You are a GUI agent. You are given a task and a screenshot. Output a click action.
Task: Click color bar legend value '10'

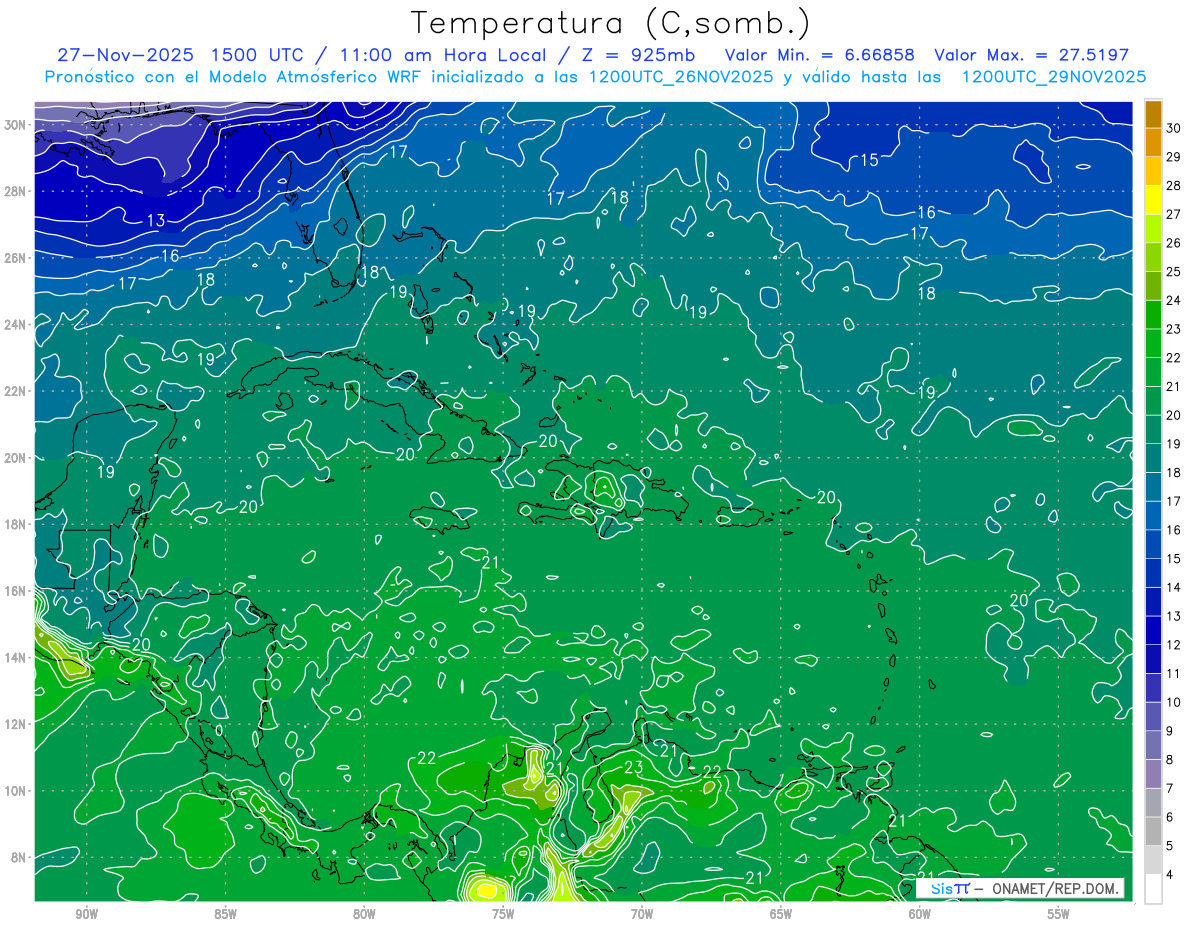1173,702
